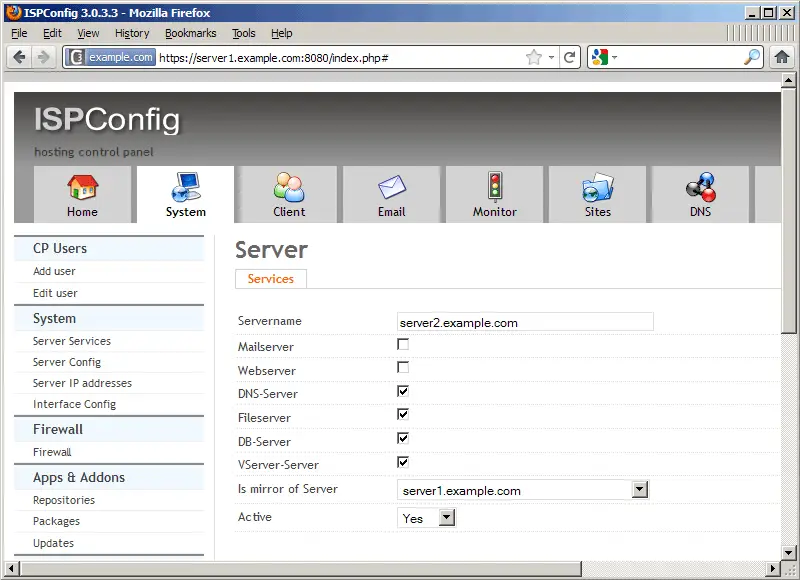Open Server IP addresses in sidebar
Image resolution: width=800 pixels, height=580 pixels.
pyautogui.click(x=82, y=383)
